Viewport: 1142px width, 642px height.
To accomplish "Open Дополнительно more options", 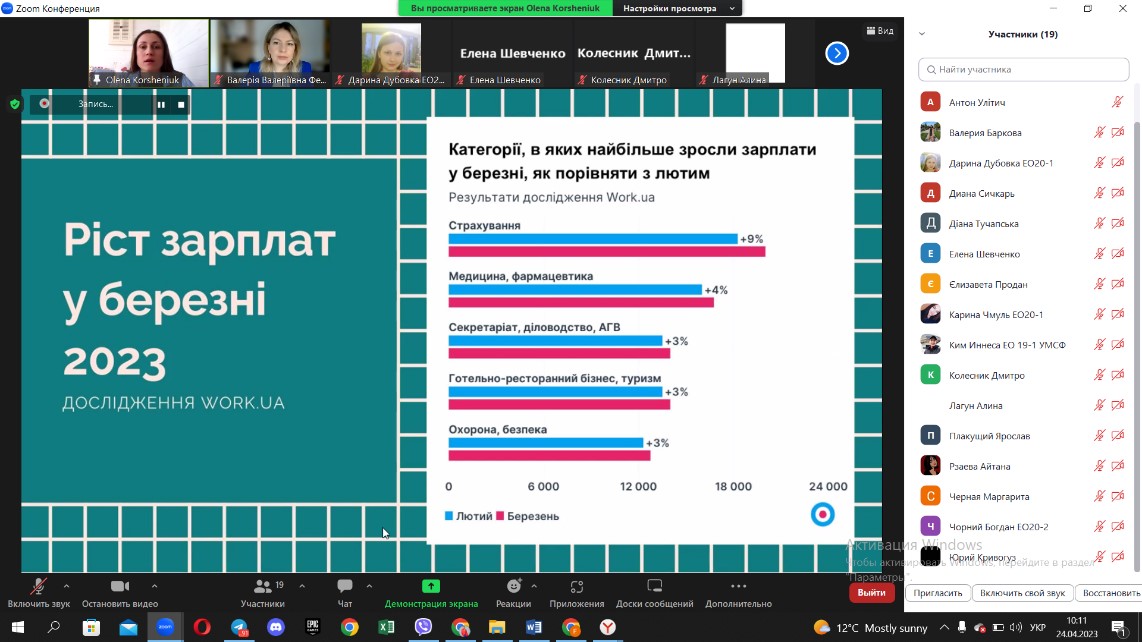I will (738, 593).
